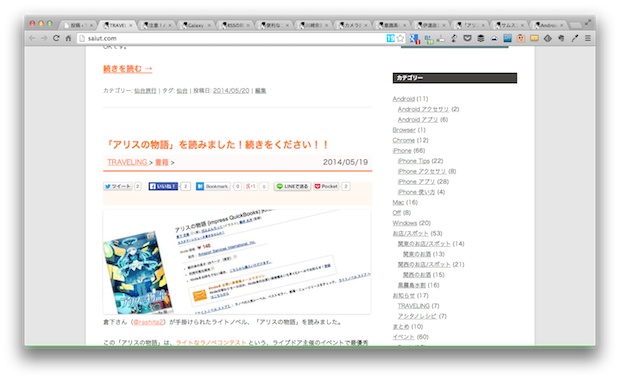This screenshot has height=380, width=620.
Task: Click the Evernote elephant extension icon
Action: pyautogui.click(x=561, y=38)
